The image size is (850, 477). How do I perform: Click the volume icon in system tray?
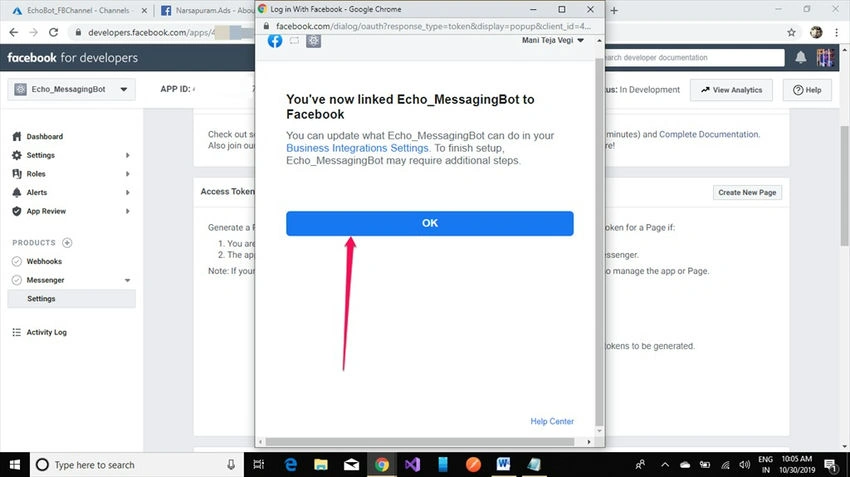pyautogui.click(x=745, y=465)
